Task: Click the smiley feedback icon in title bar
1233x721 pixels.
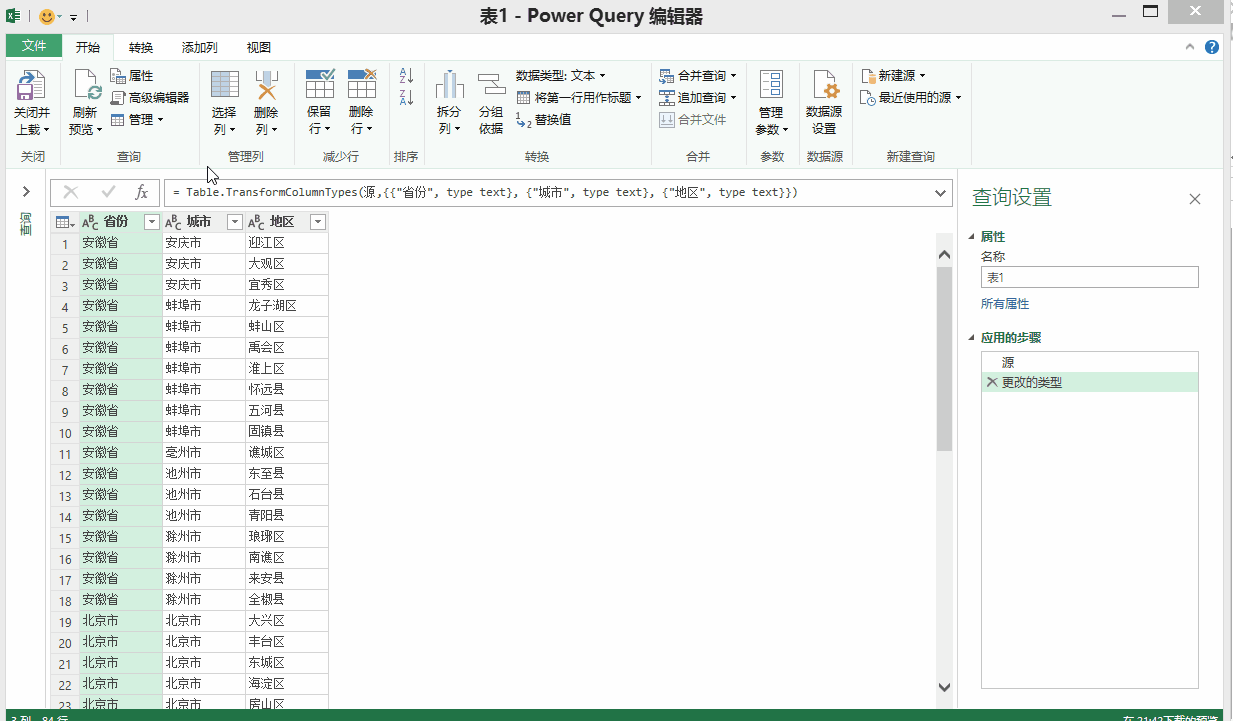Action: pyautogui.click(x=47, y=17)
